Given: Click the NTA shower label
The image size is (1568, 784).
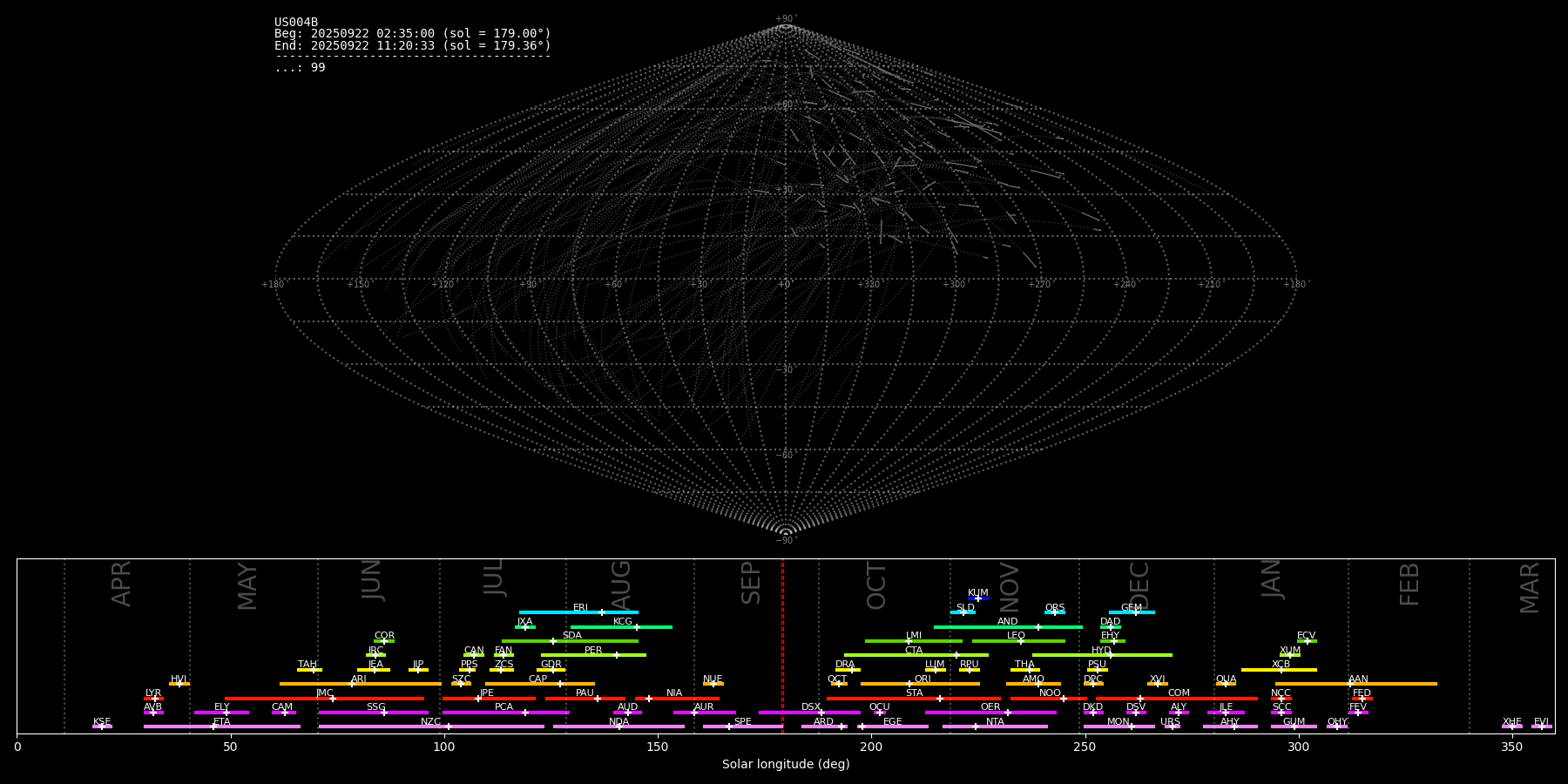Looking at the screenshot, I should [995, 722].
